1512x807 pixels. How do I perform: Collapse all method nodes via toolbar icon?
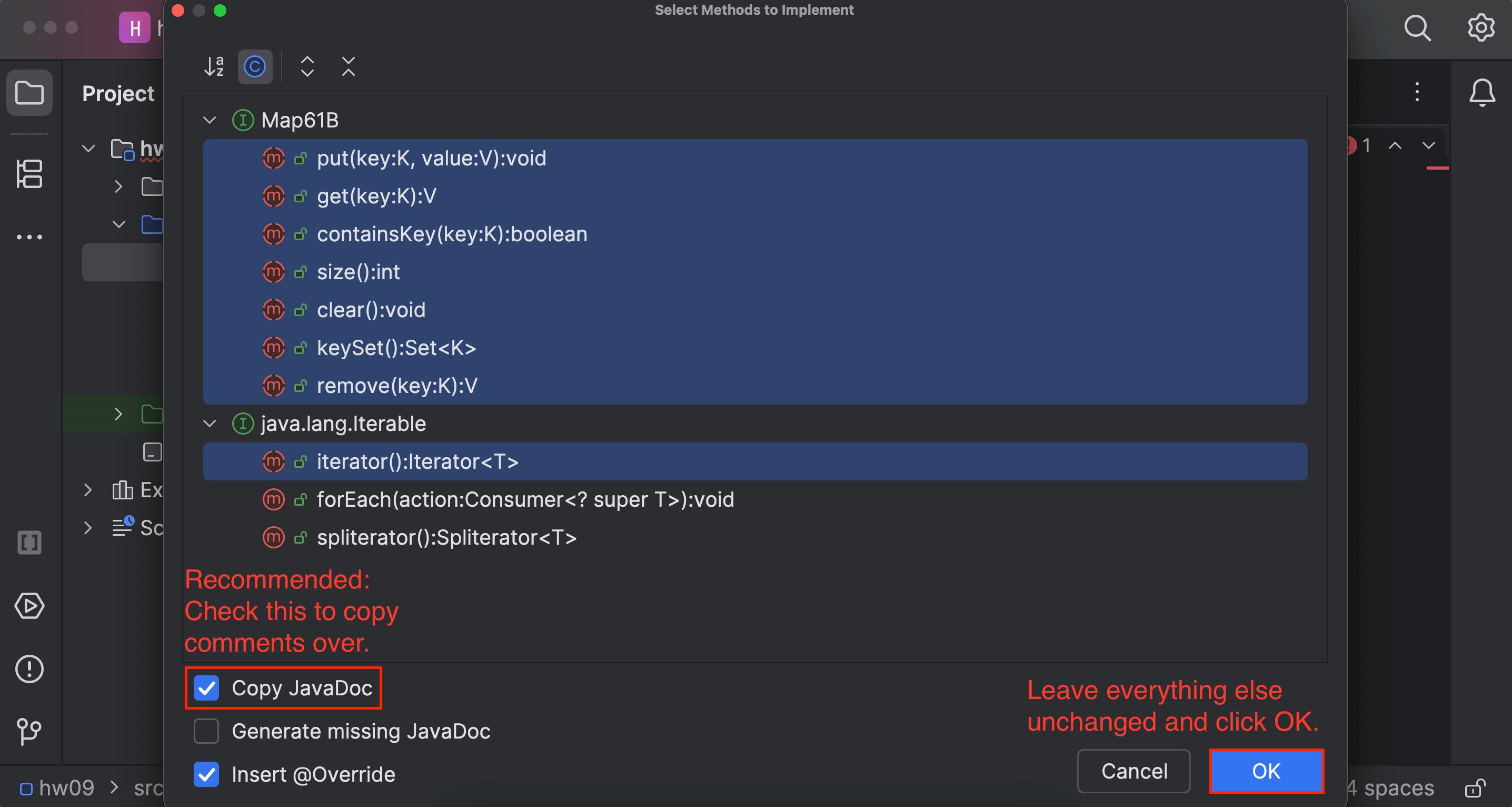coord(348,67)
